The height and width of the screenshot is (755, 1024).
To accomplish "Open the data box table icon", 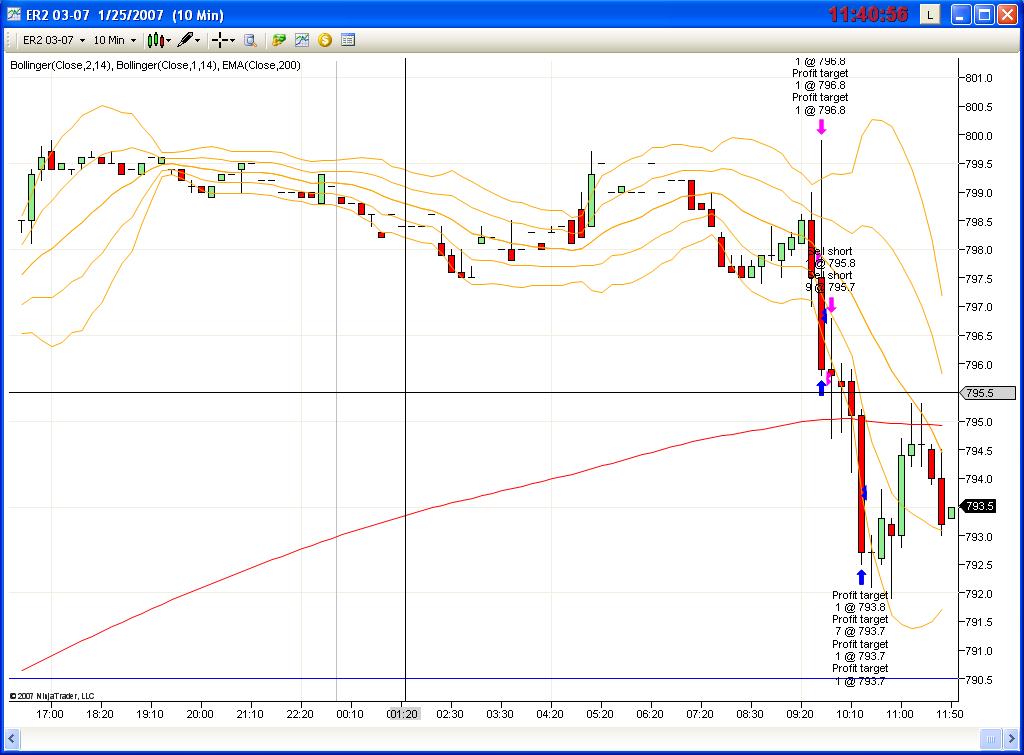I will coord(348,40).
